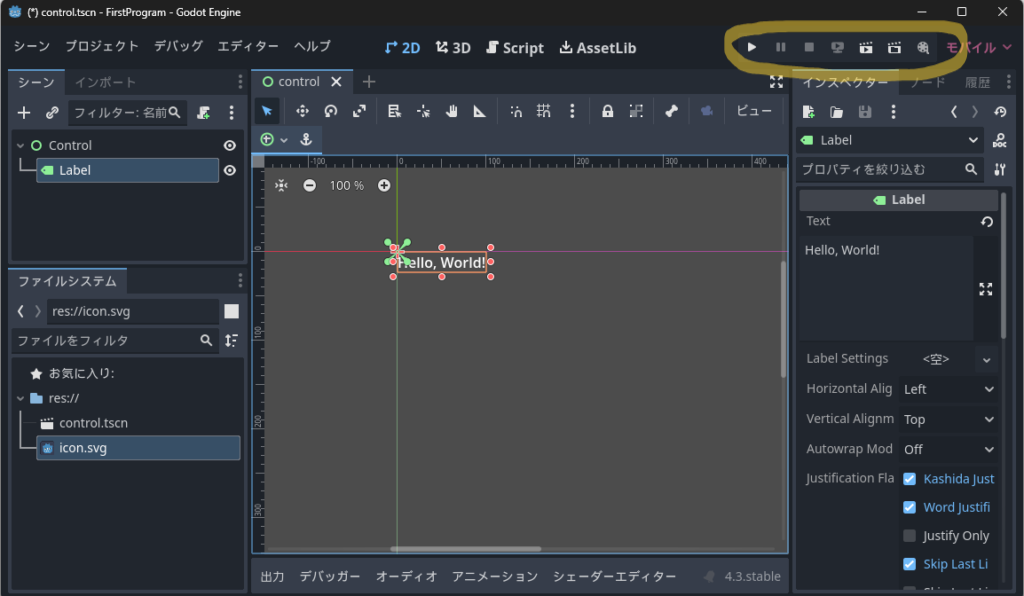This screenshot has width=1024, height=596.
Task: Open the AssetLib workspace
Action: (x=598, y=48)
